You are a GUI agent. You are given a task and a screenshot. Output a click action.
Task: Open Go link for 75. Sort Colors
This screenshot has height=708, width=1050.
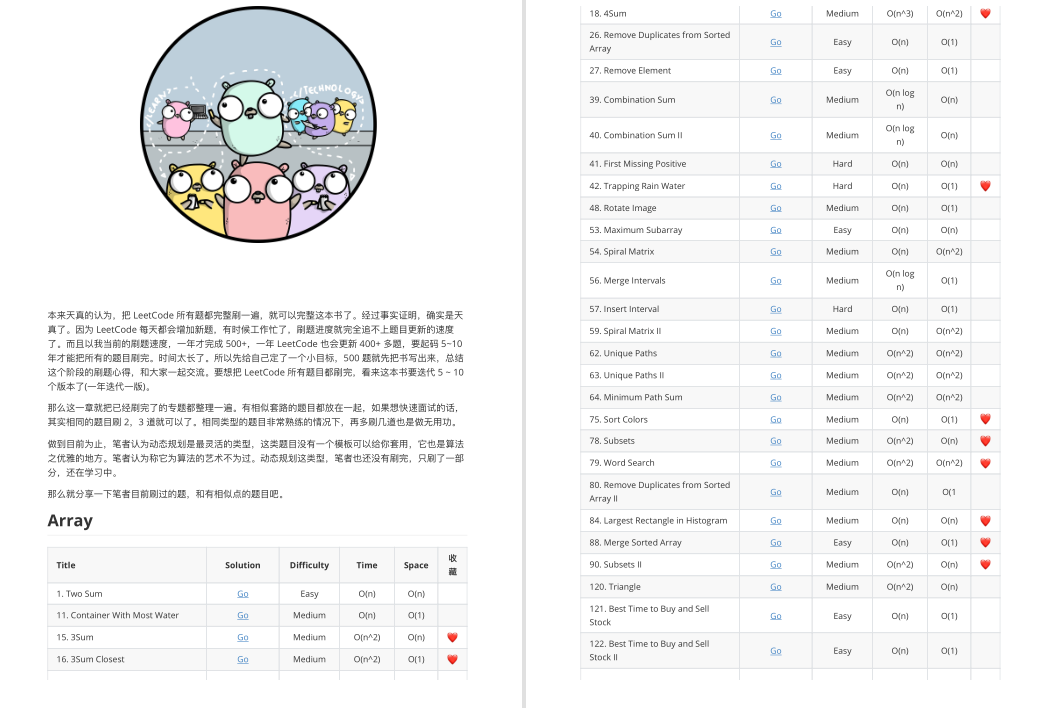[x=775, y=419]
